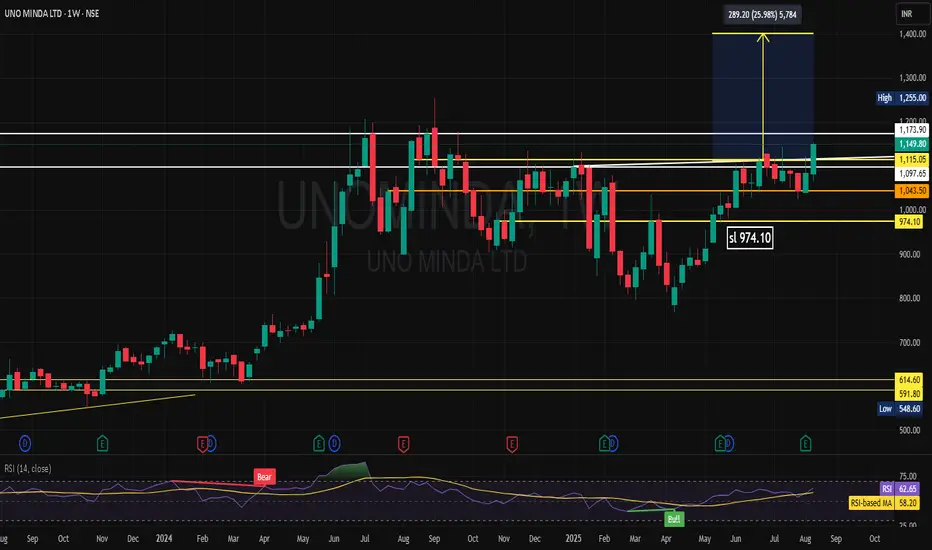Click the RSI (14, close) indicator legend

[28, 469]
